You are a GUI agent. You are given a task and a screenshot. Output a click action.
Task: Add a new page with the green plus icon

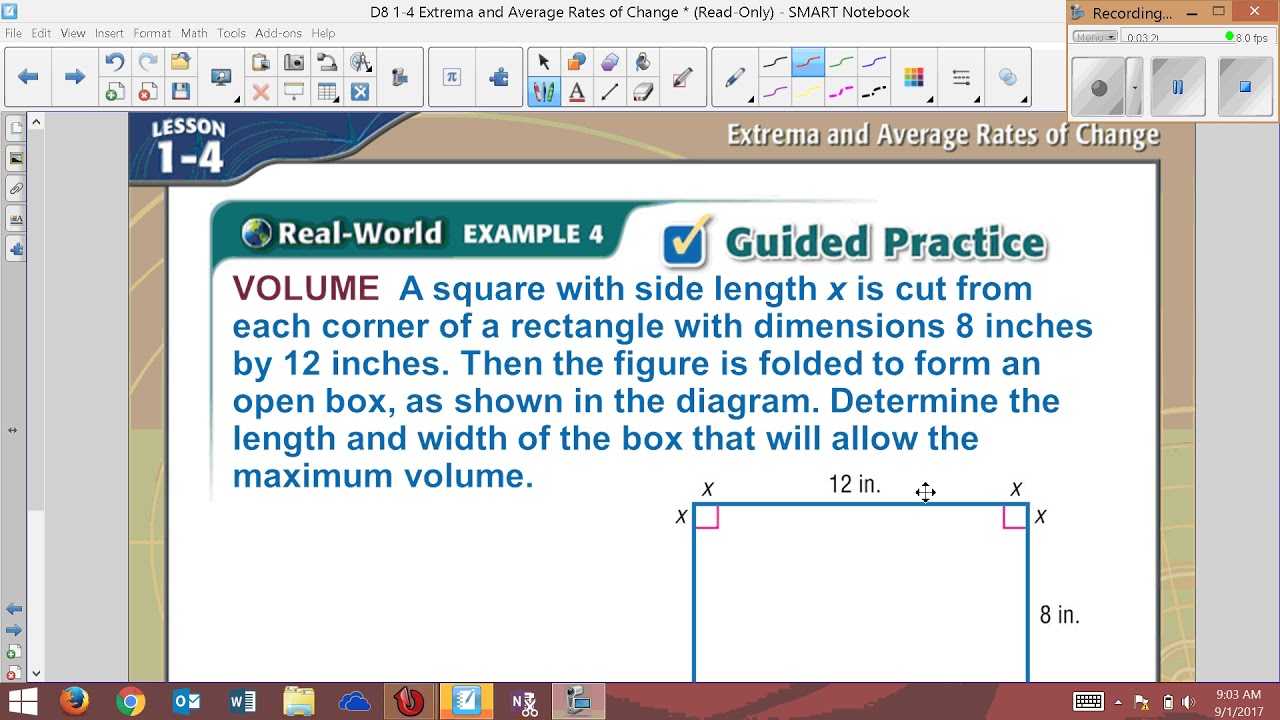(x=114, y=92)
